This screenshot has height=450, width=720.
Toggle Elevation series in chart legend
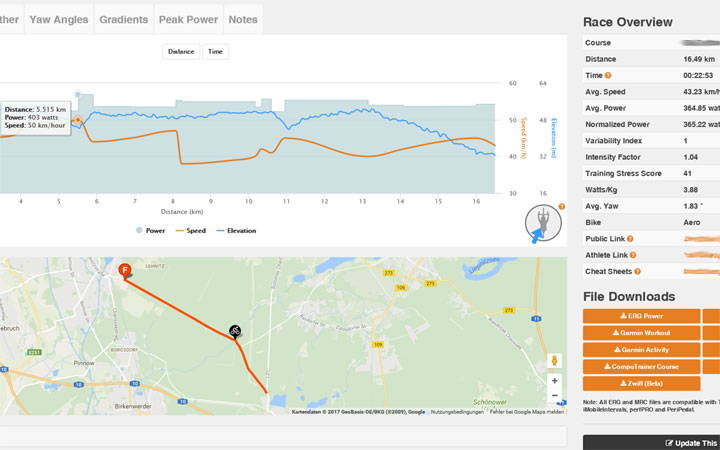tap(234, 230)
